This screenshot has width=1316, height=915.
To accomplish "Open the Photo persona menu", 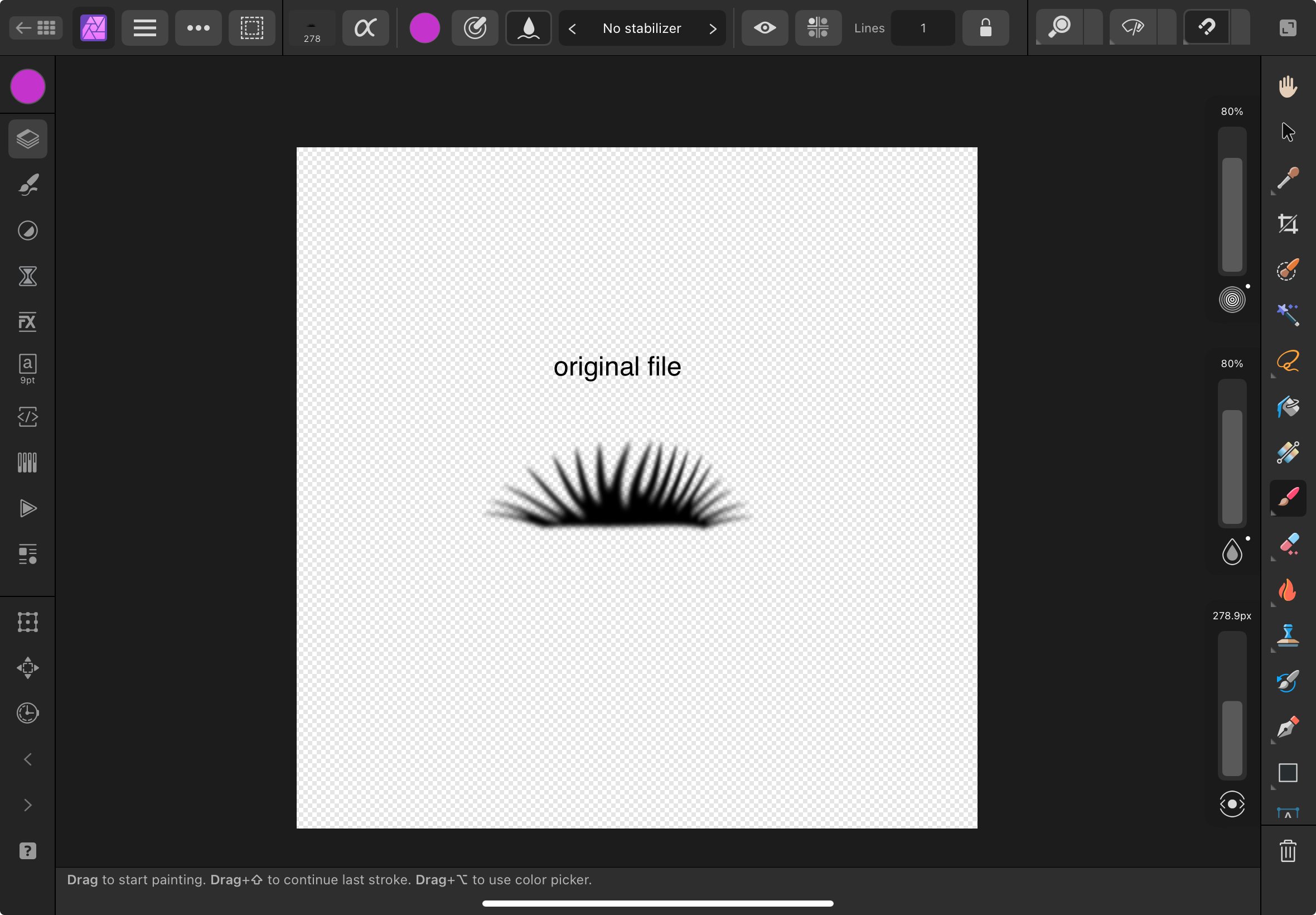I will tap(93, 27).
